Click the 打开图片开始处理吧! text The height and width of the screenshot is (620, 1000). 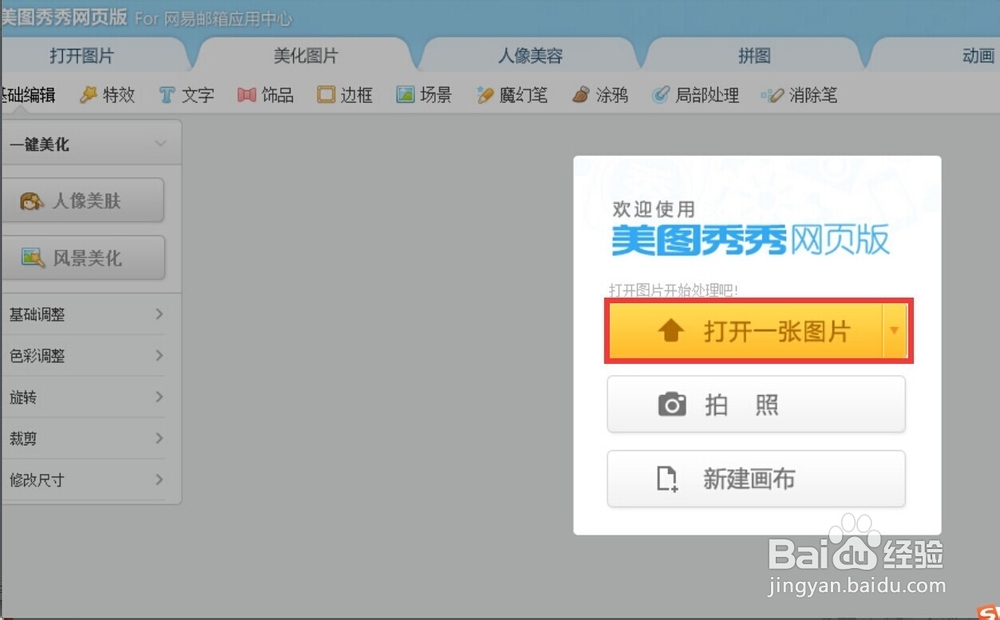click(x=673, y=291)
